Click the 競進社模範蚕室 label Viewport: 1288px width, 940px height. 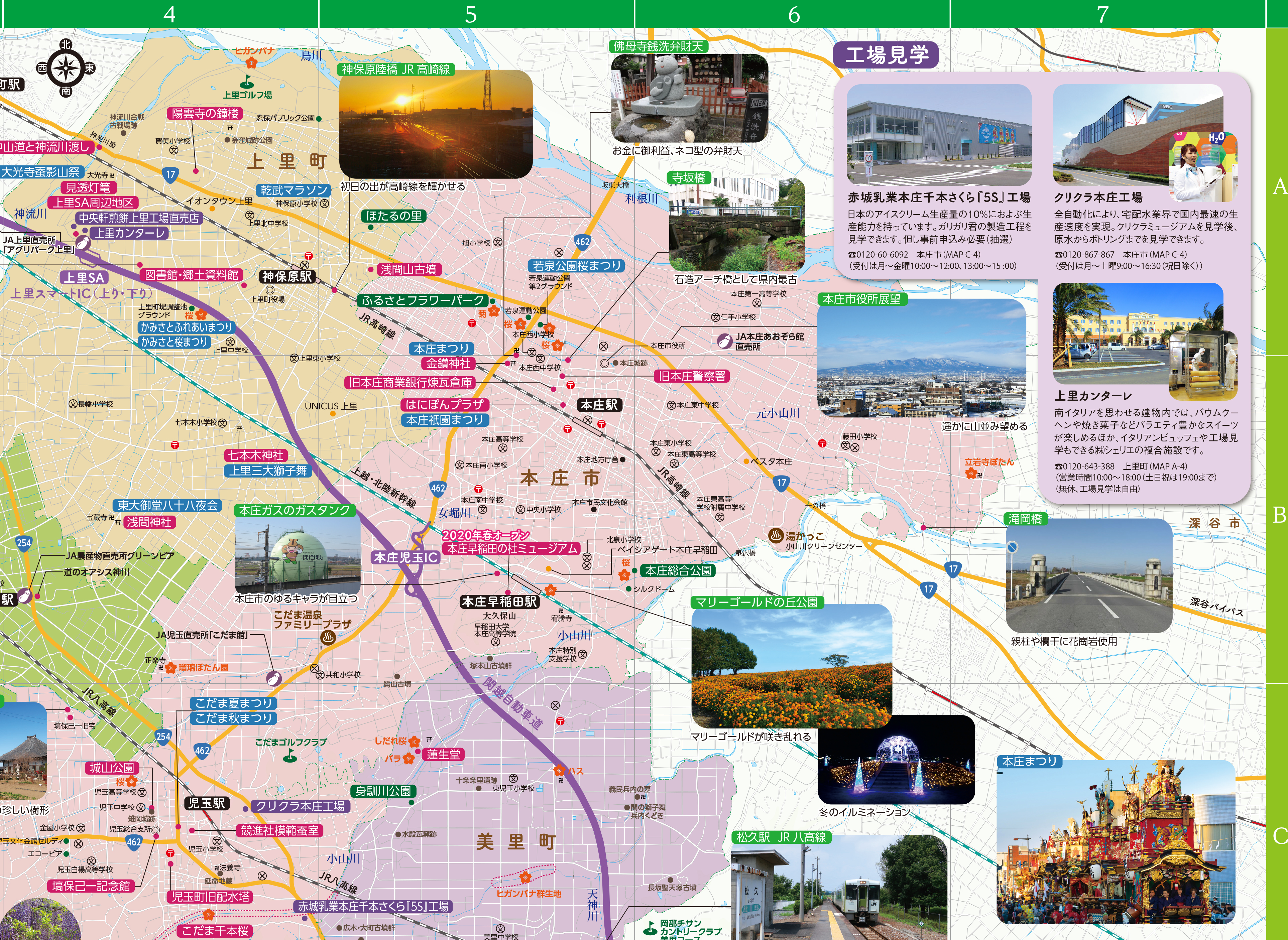(279, 831)
